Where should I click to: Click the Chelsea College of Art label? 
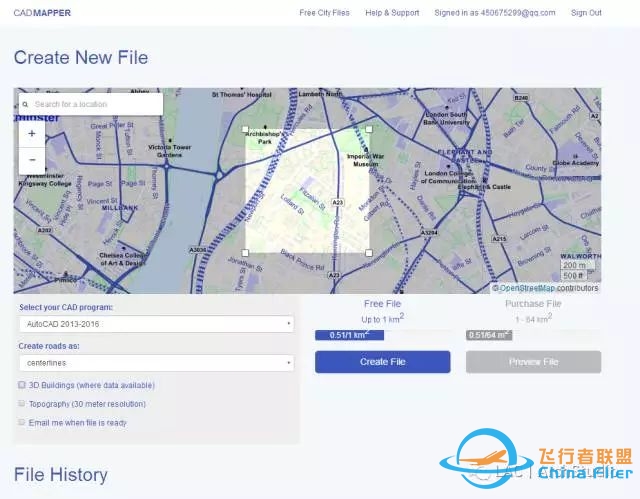click(x=122, y=259)
